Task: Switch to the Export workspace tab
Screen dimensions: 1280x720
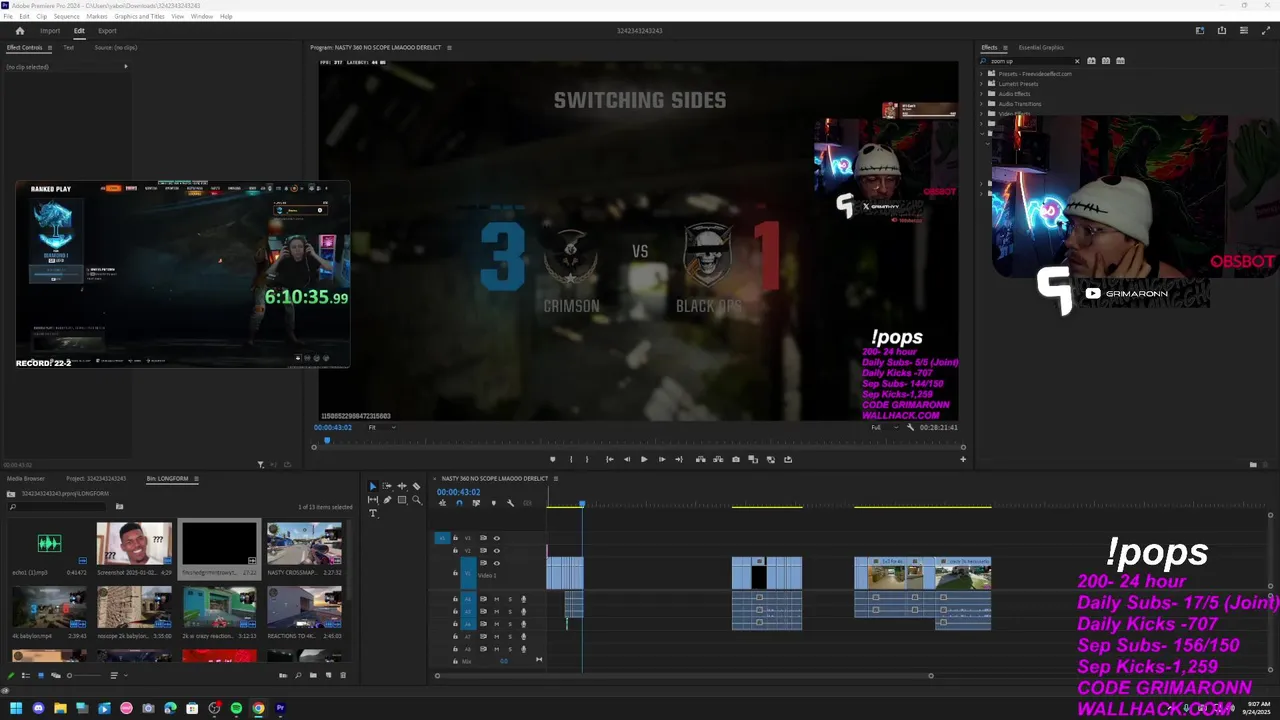Action: [x=107, y=31]
